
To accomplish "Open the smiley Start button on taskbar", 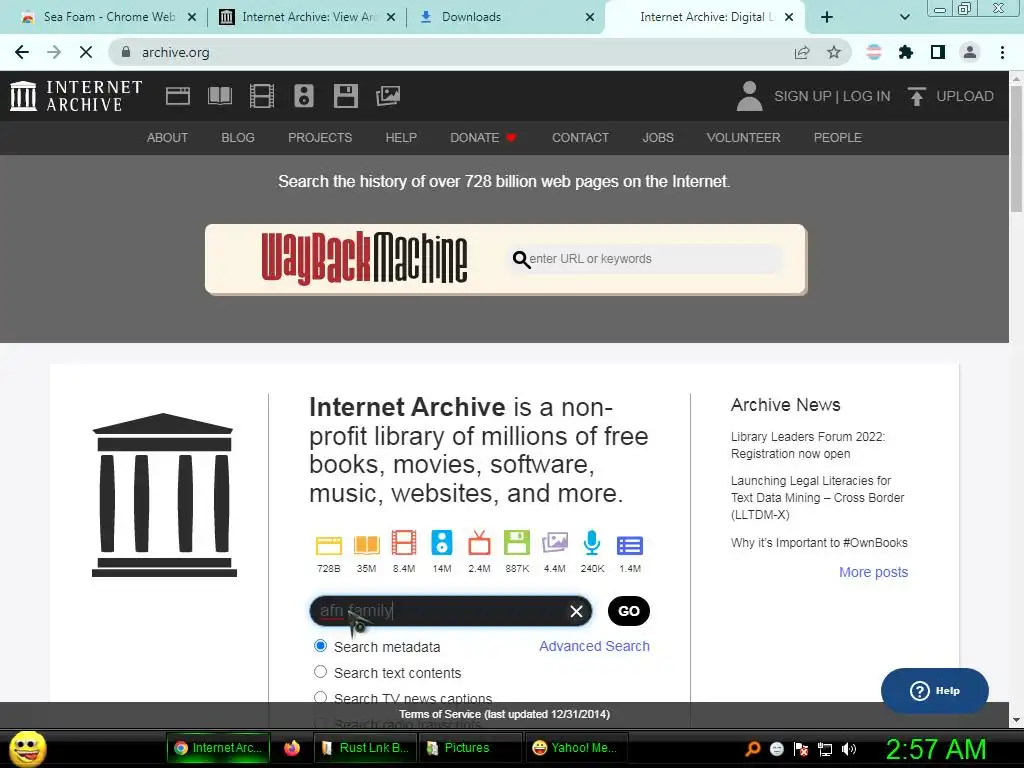I will [27, 748].
